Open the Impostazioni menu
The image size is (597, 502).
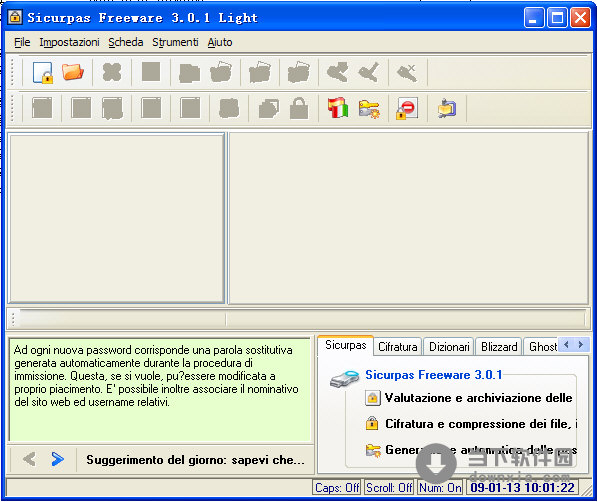69,42
